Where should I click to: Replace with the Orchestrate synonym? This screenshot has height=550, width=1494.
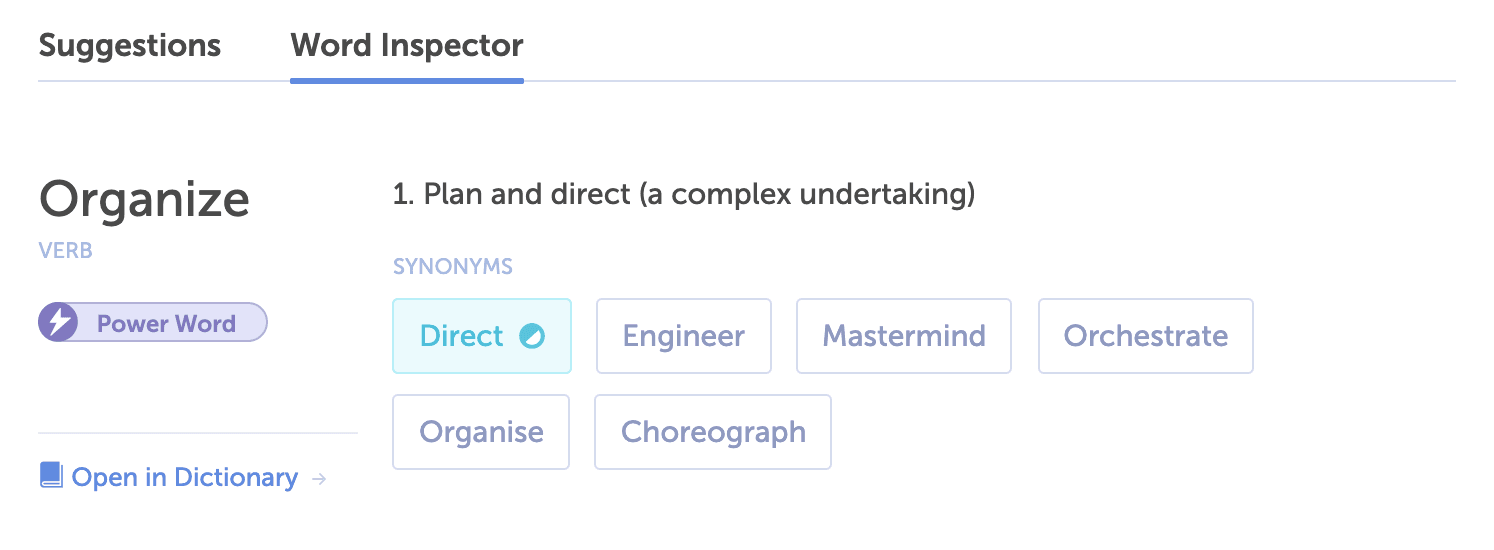(1145, 336)
